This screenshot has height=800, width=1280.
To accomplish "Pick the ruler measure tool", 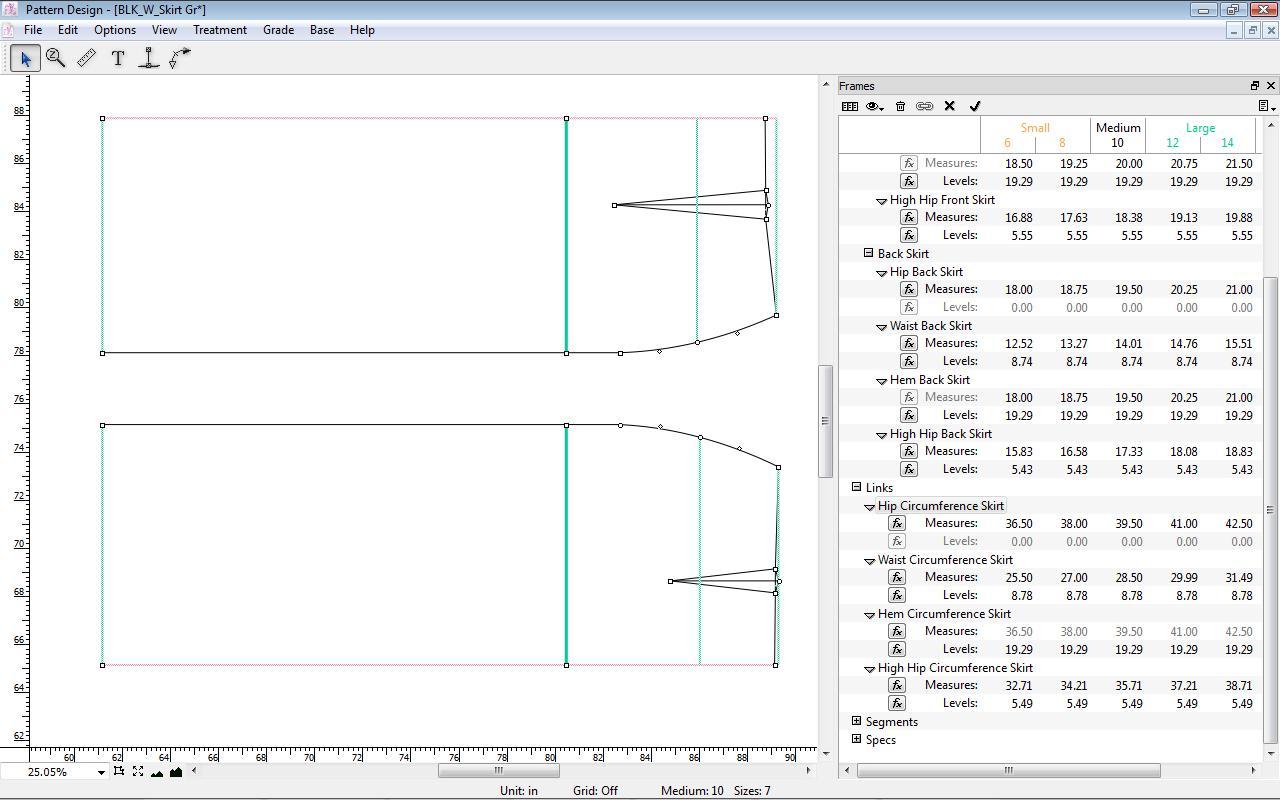I will (x=87, y=59).
